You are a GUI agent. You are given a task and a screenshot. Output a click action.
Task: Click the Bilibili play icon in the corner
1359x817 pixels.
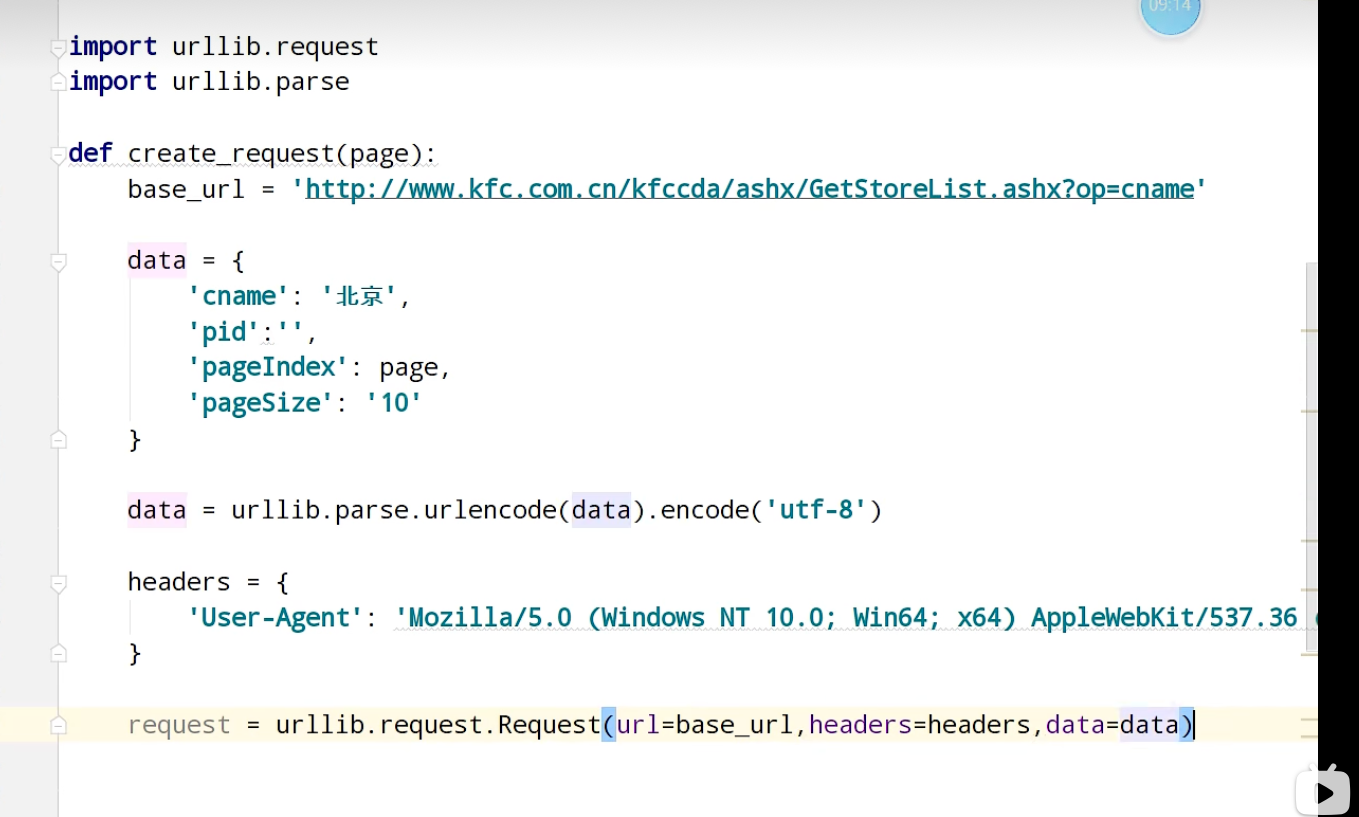tap(1322, 791)
